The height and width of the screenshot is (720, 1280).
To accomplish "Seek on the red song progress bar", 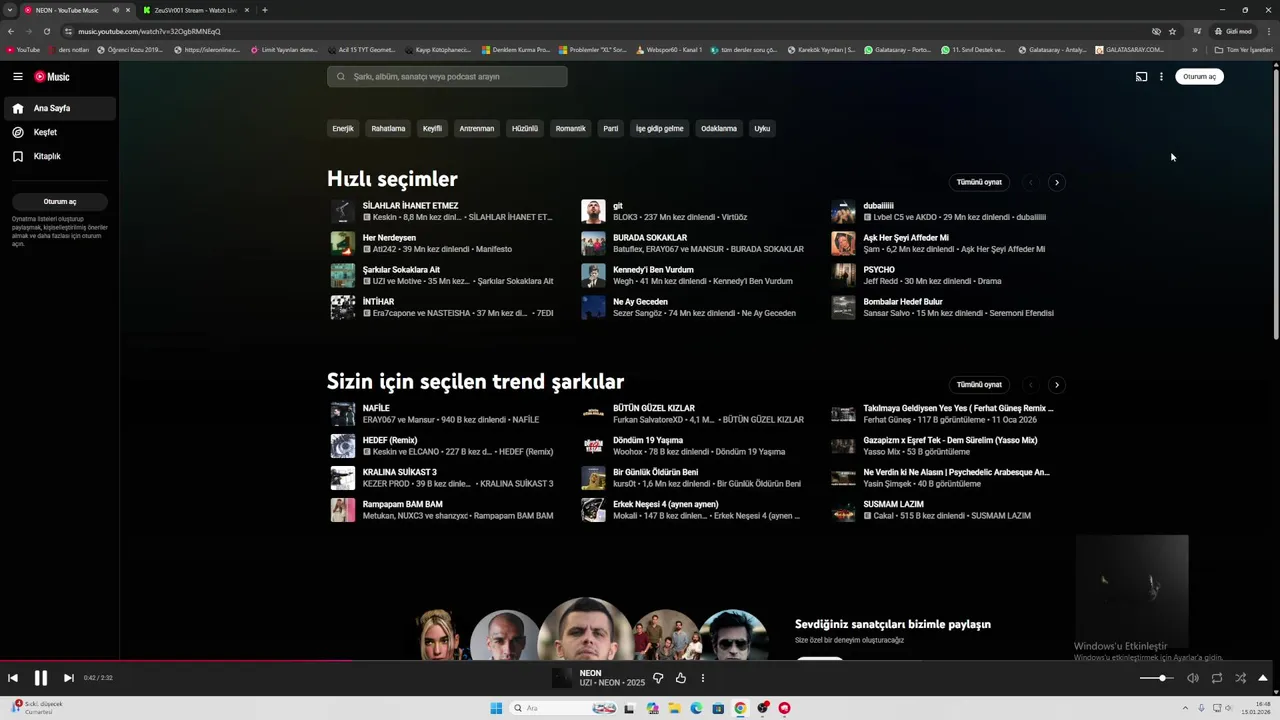I will pyautogui.click(x=640, y=660).
